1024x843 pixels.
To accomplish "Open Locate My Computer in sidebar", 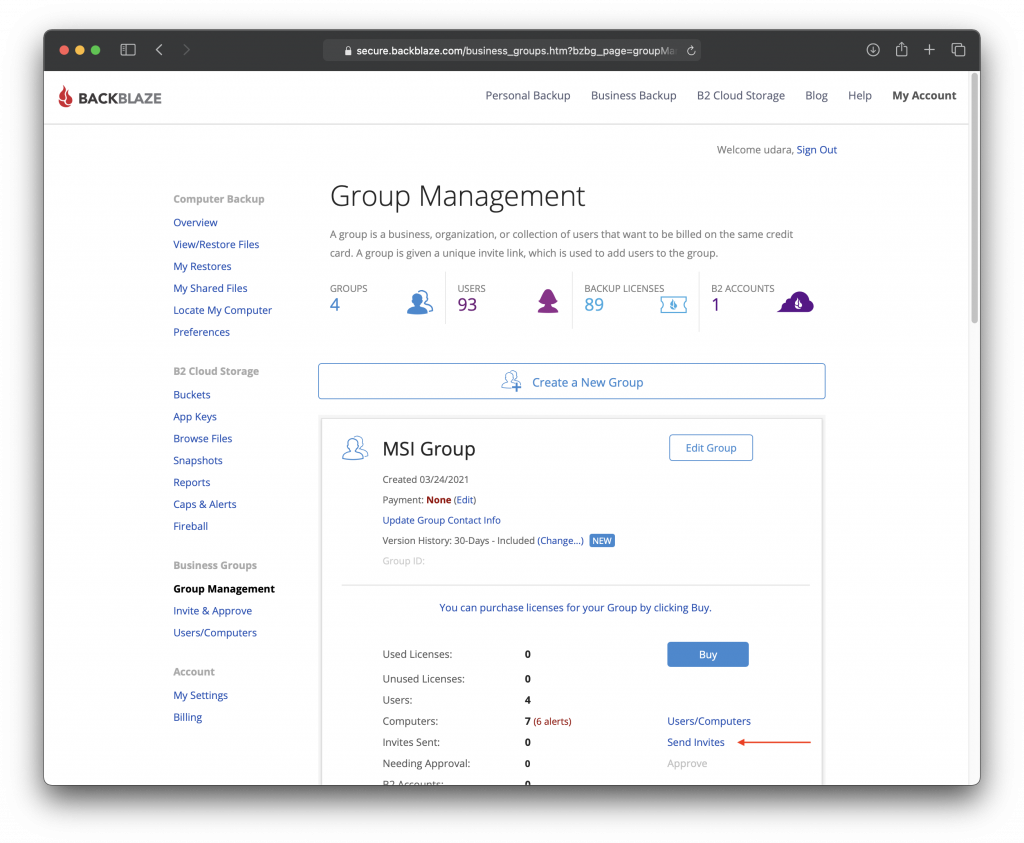I will pyautogui.click(x=223, y=310).
